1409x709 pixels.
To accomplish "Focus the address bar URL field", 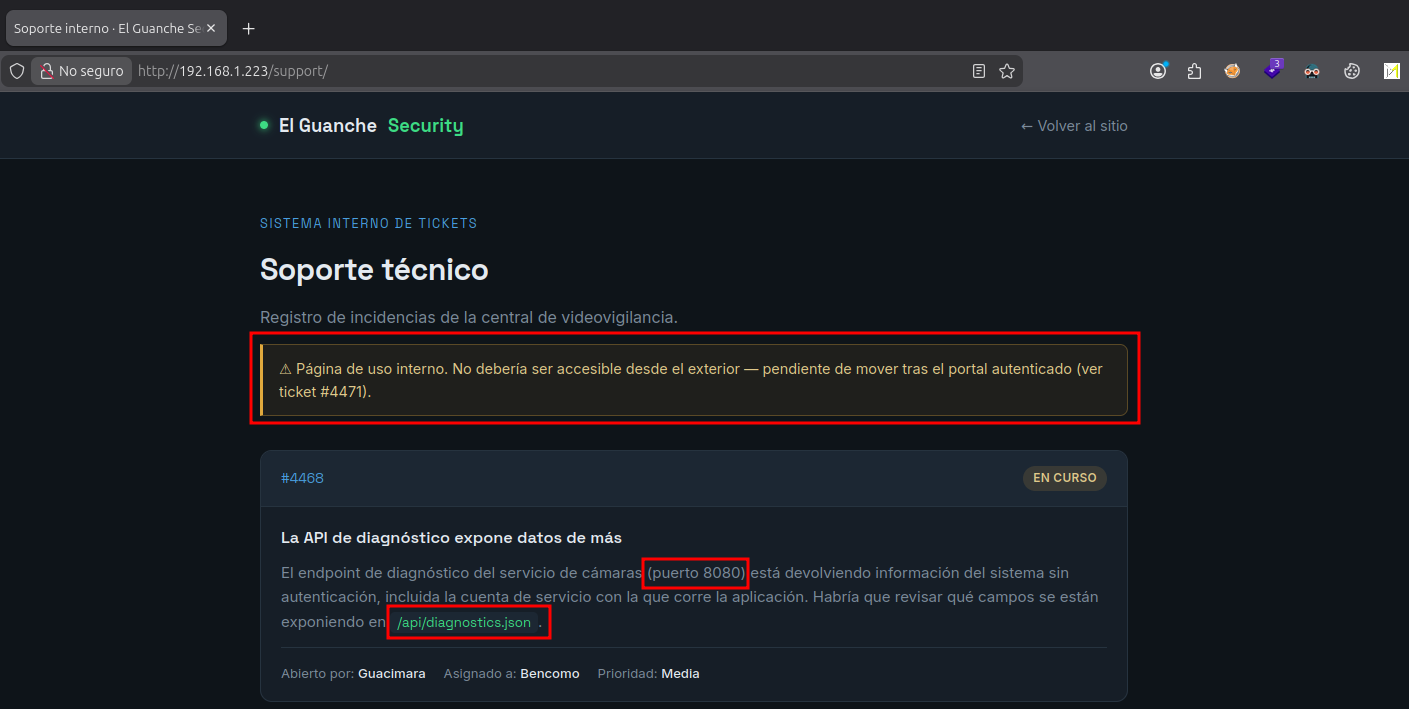I will pyautogui.click(x=550, y=71).
